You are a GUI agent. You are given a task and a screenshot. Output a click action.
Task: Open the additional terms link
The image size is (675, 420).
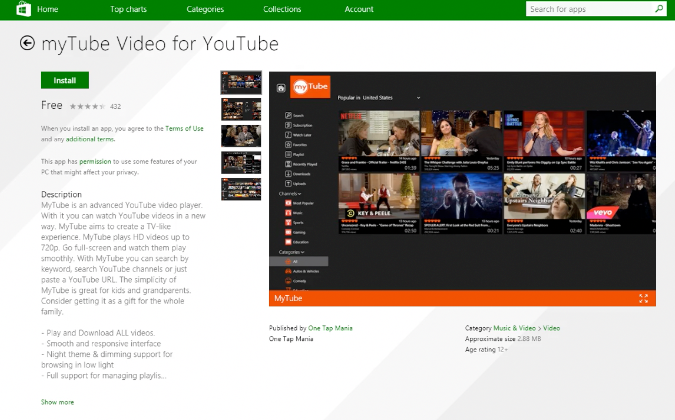coord(90,139)
